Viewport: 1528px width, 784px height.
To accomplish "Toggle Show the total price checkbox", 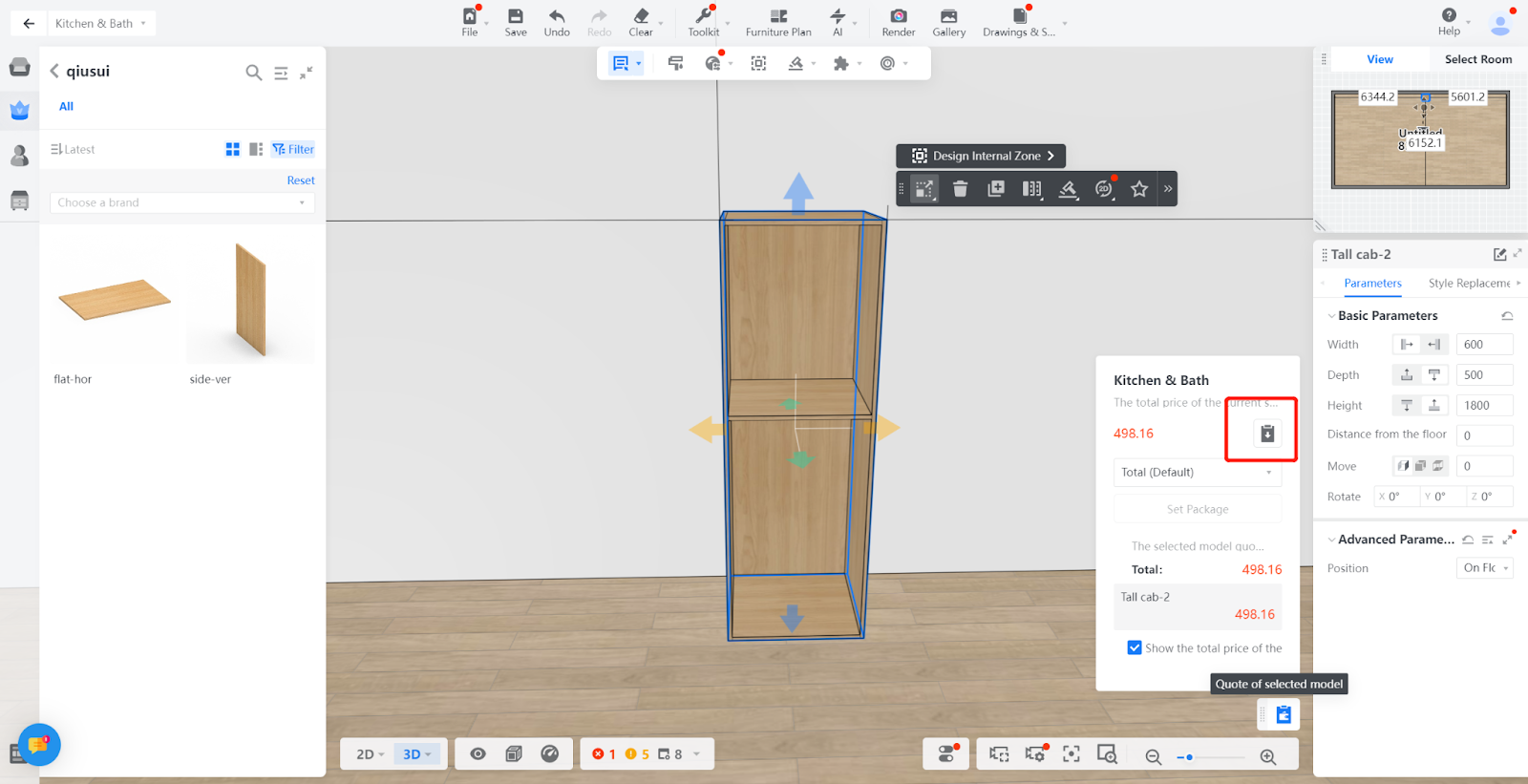I will [1135, 647].
